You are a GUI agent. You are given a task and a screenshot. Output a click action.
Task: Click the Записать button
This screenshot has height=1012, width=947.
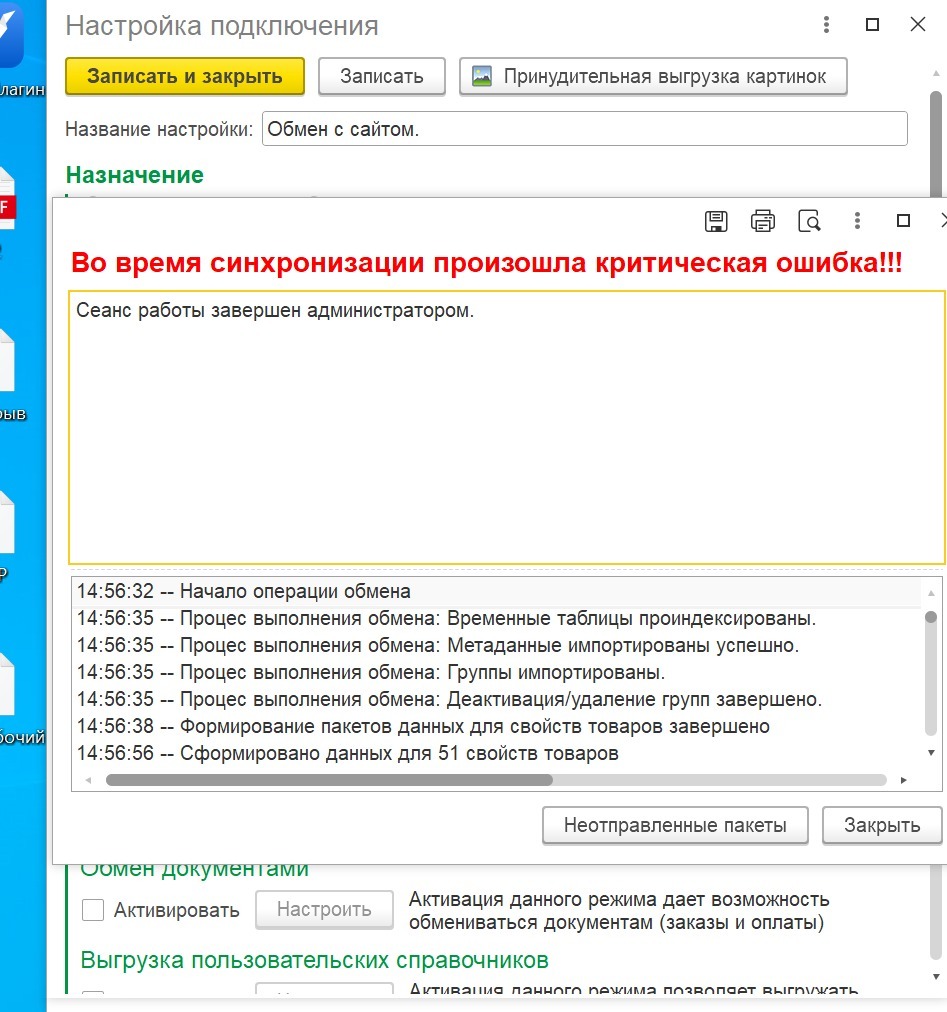tap(381, 77)
